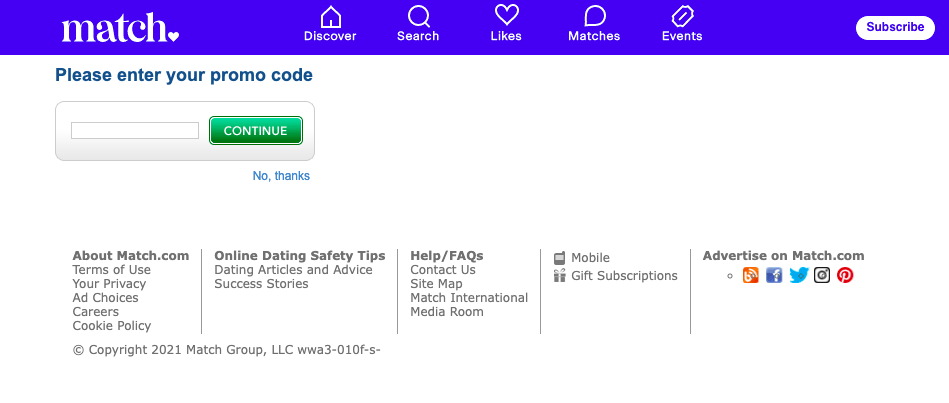Open the Discover house icon

point(330,16)
